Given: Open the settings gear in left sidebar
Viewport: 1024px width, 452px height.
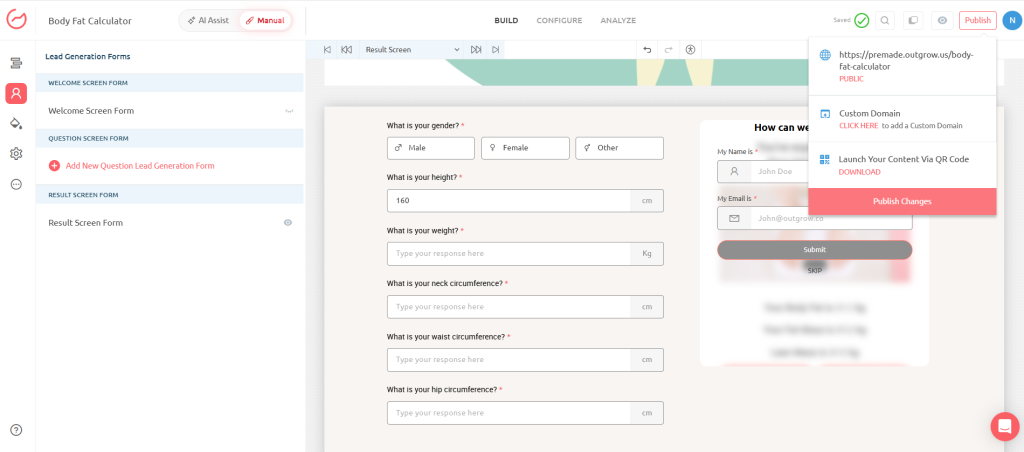Looking at the screenshot, I should click(16, 153).
